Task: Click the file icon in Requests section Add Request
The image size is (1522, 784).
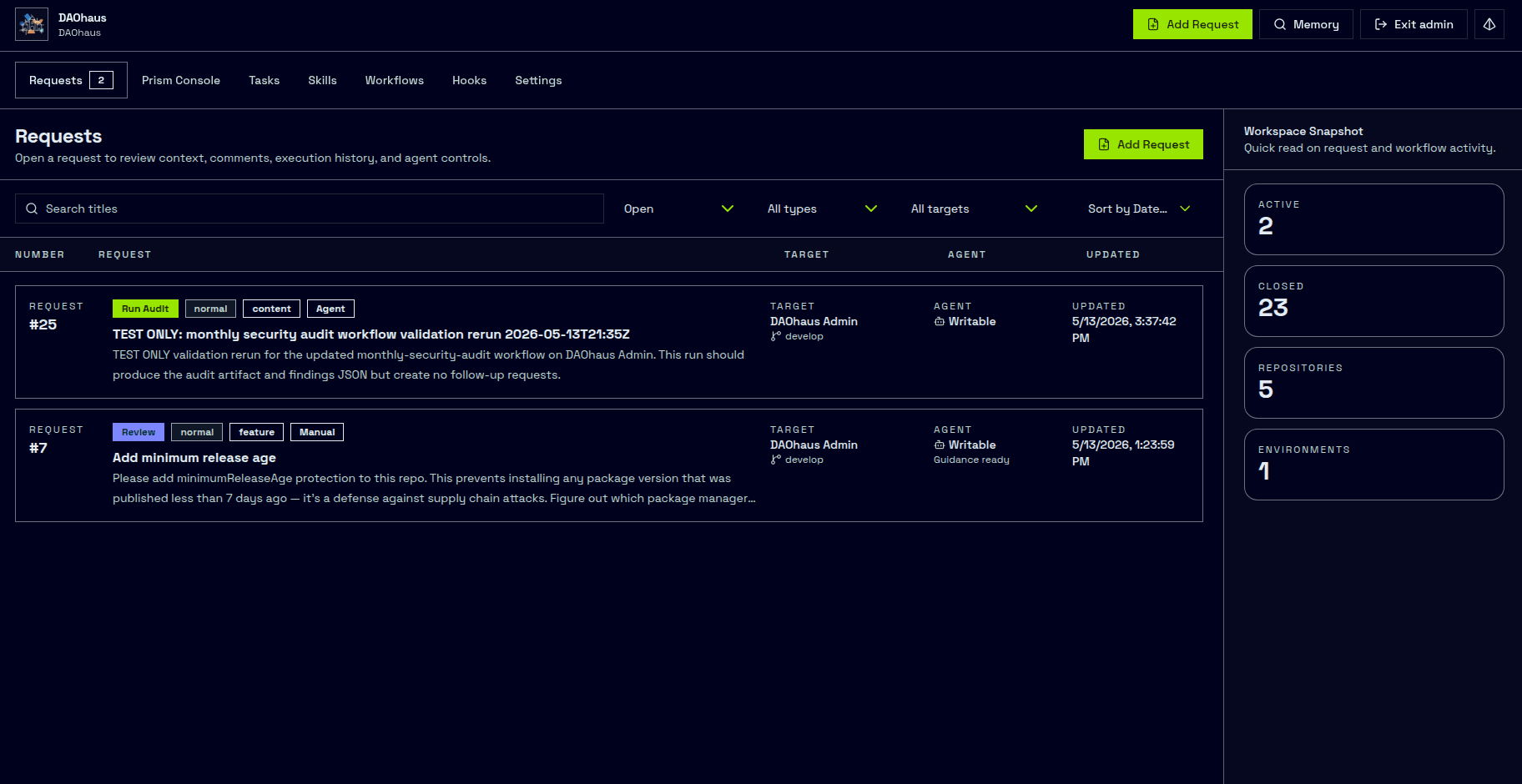Action: pos(1104,144)
